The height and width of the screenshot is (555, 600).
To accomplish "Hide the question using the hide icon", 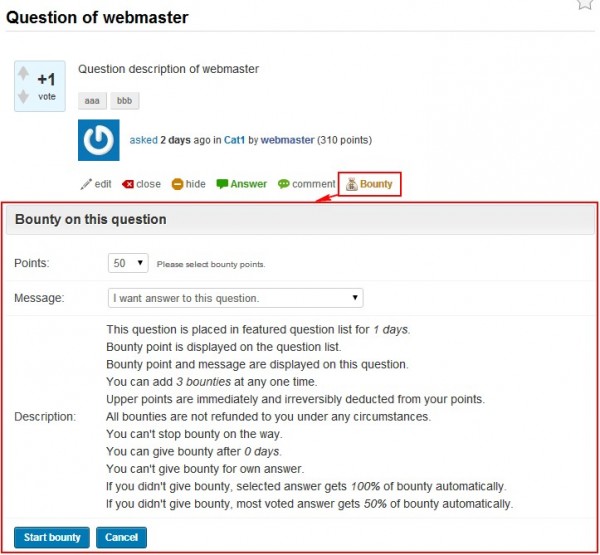I will [177, 184].
